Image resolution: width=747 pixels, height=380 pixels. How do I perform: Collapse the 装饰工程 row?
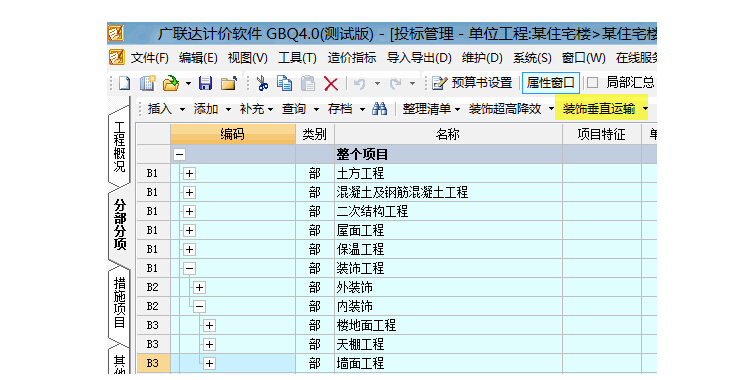coord(189,269)
